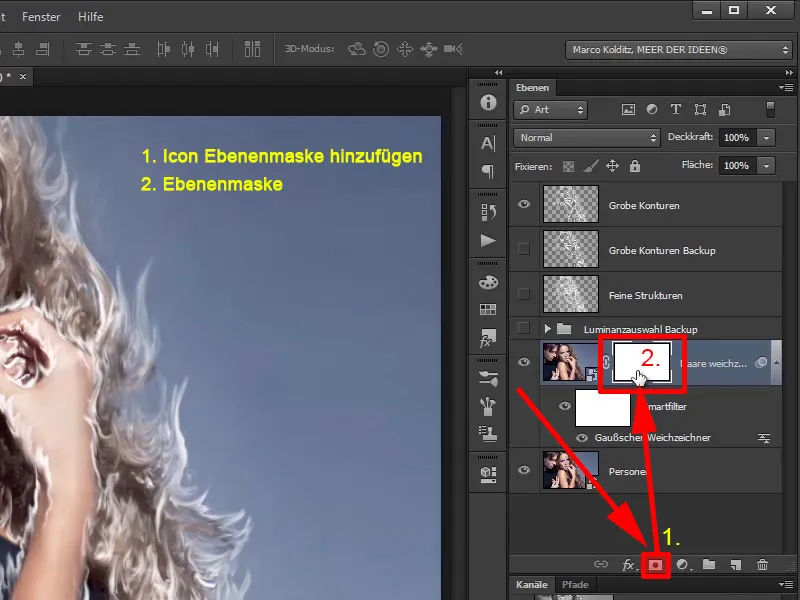Open Gaußscher Weichzeichner blending options icon
This screenshot has height=600, width=800.
click(x=764, y=438)
